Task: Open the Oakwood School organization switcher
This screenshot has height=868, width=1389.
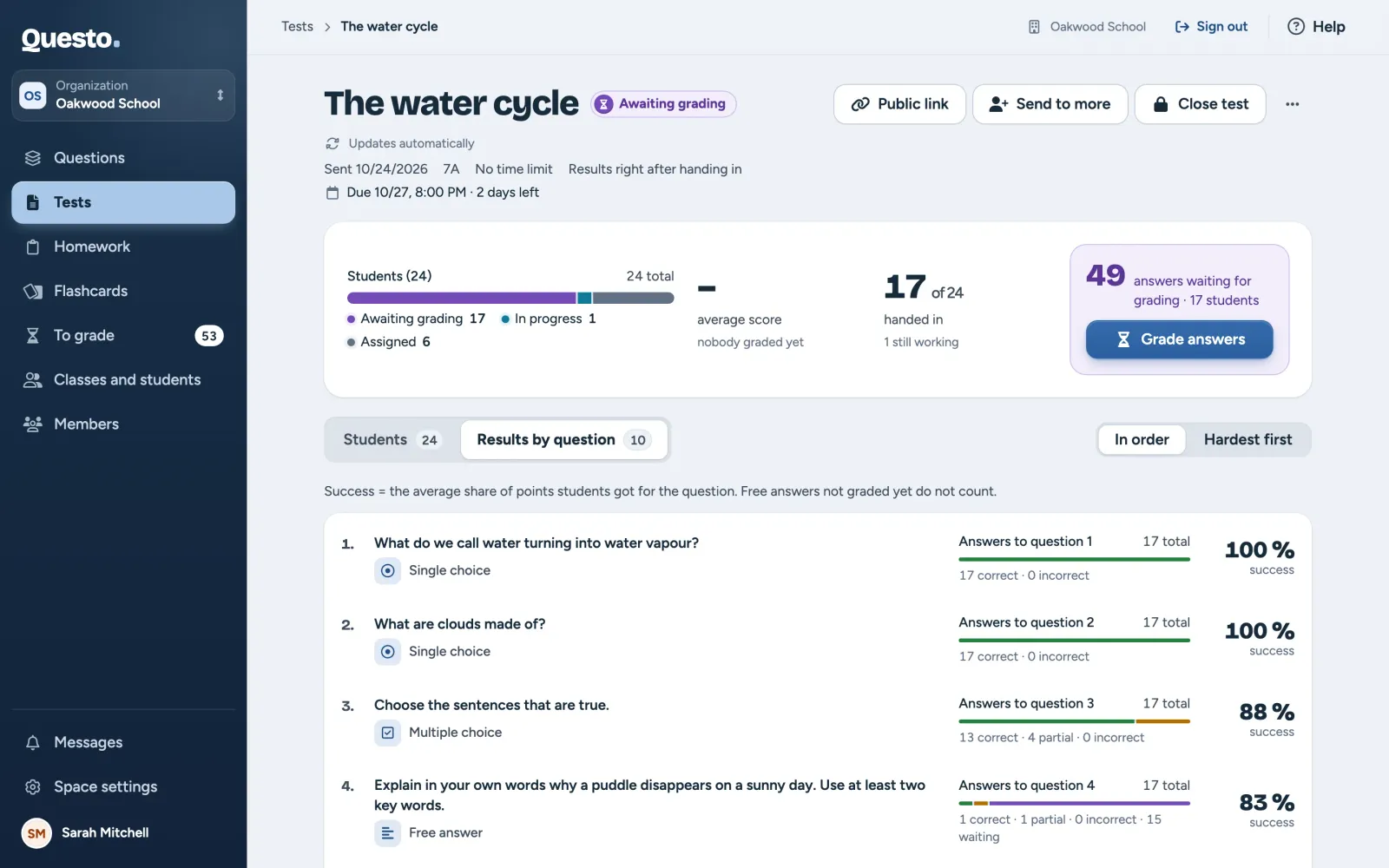Action: coord(123,95)
